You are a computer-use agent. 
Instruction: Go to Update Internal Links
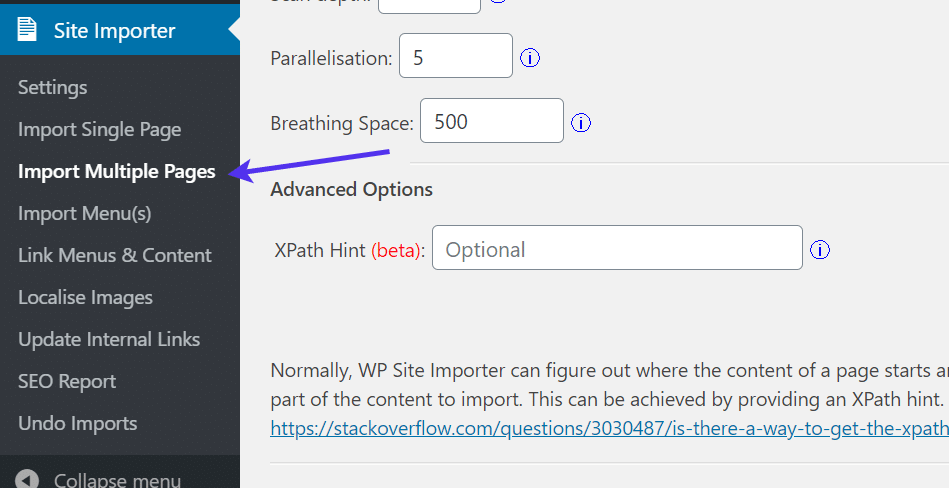pyautogui.click(x=108, y=340)
